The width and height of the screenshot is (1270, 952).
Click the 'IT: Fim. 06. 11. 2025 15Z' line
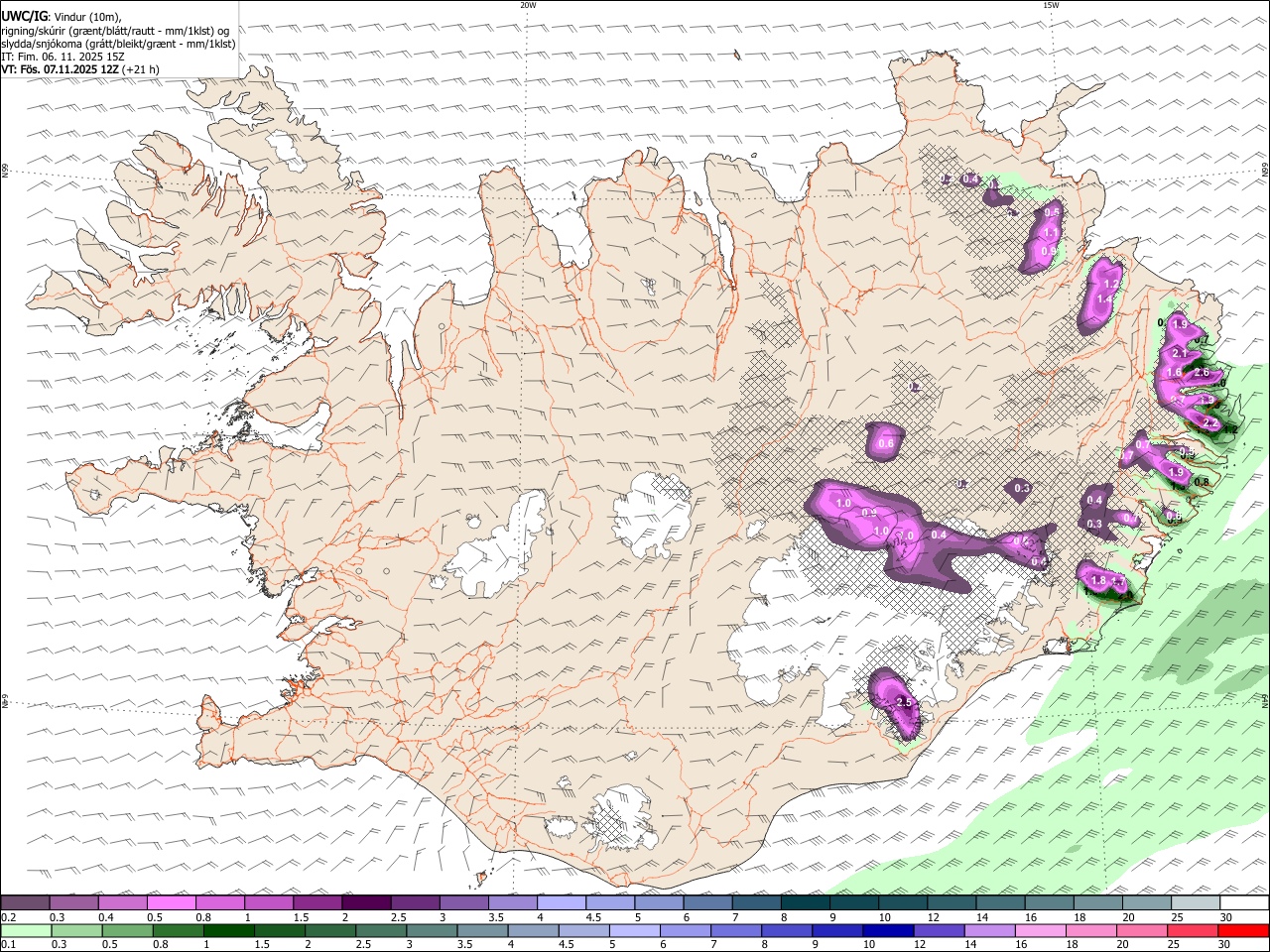click(x=62, y=57)
